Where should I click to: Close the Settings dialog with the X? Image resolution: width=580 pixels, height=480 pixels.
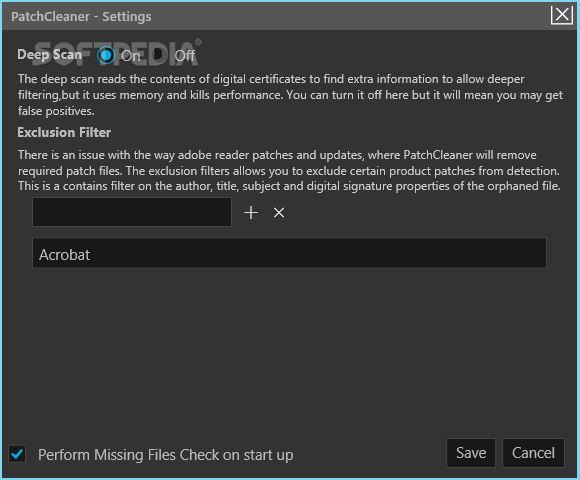click(x=562, y=15)
